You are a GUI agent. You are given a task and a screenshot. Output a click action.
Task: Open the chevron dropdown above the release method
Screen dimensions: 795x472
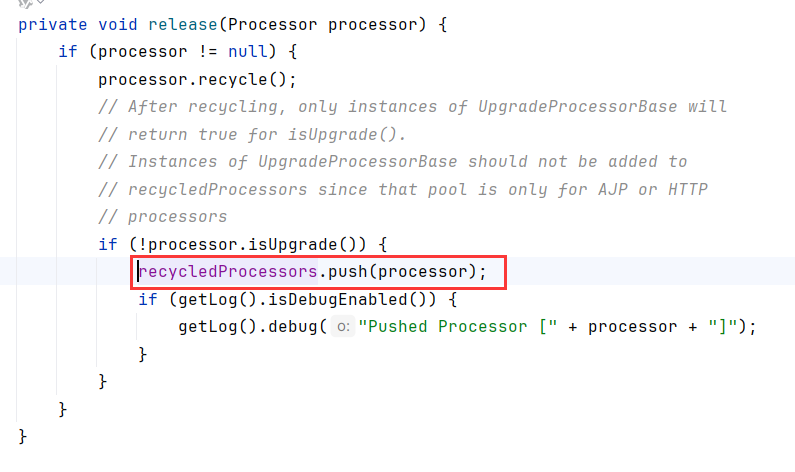(41, 2)
